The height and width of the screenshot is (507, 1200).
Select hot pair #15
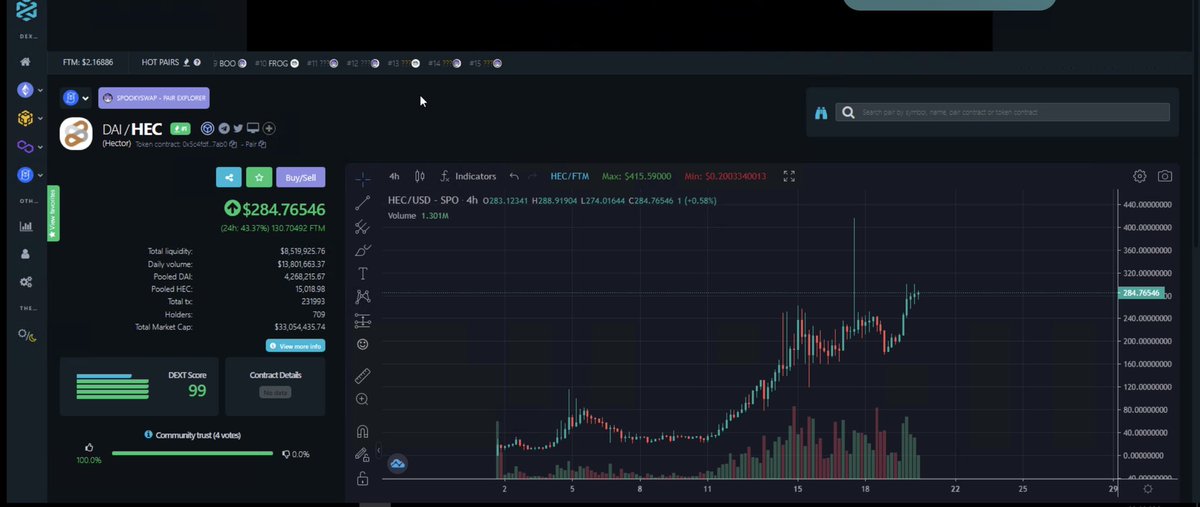coord(485,63)
